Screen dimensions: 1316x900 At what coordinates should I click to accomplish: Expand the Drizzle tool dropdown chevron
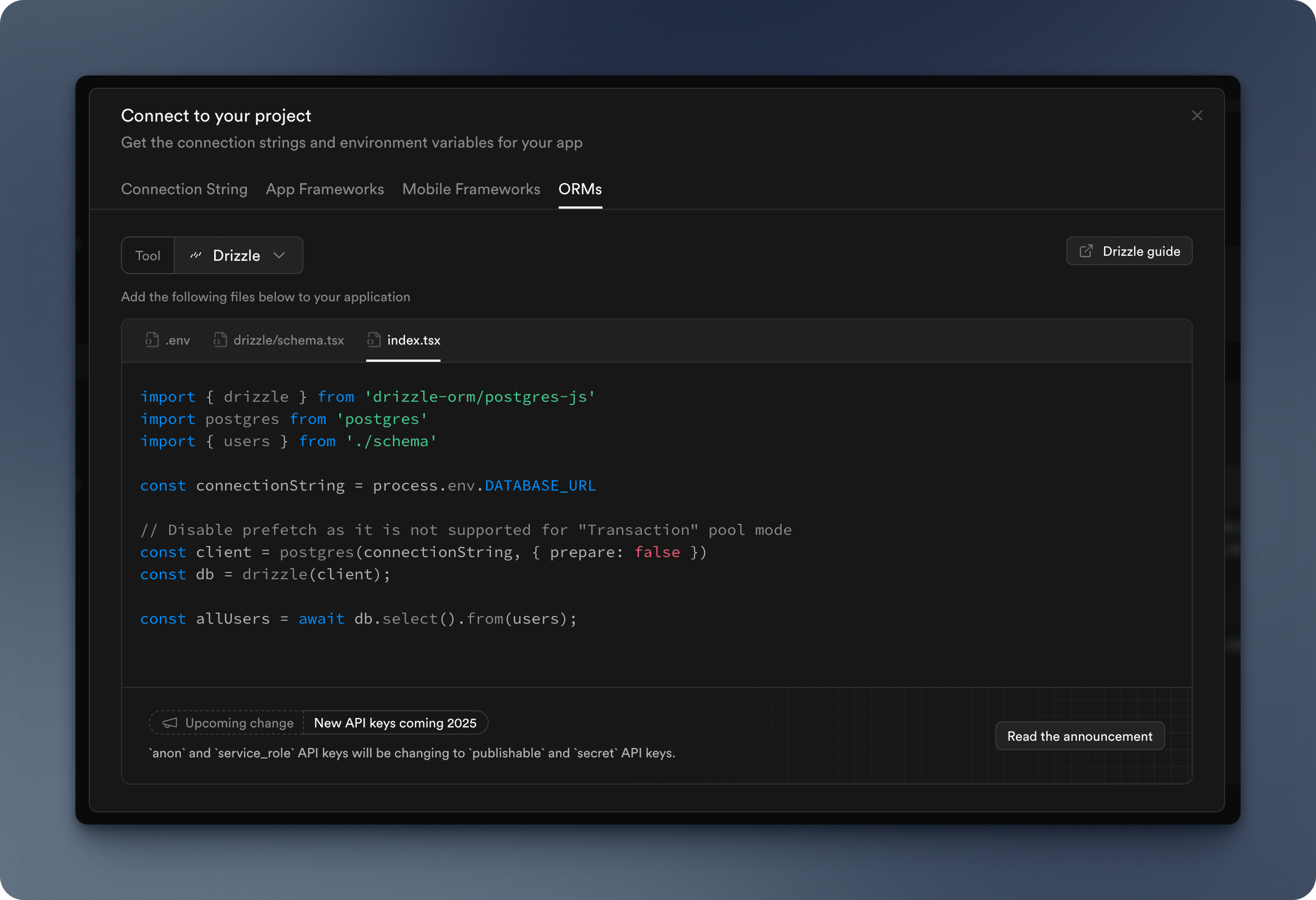point(279,255)
